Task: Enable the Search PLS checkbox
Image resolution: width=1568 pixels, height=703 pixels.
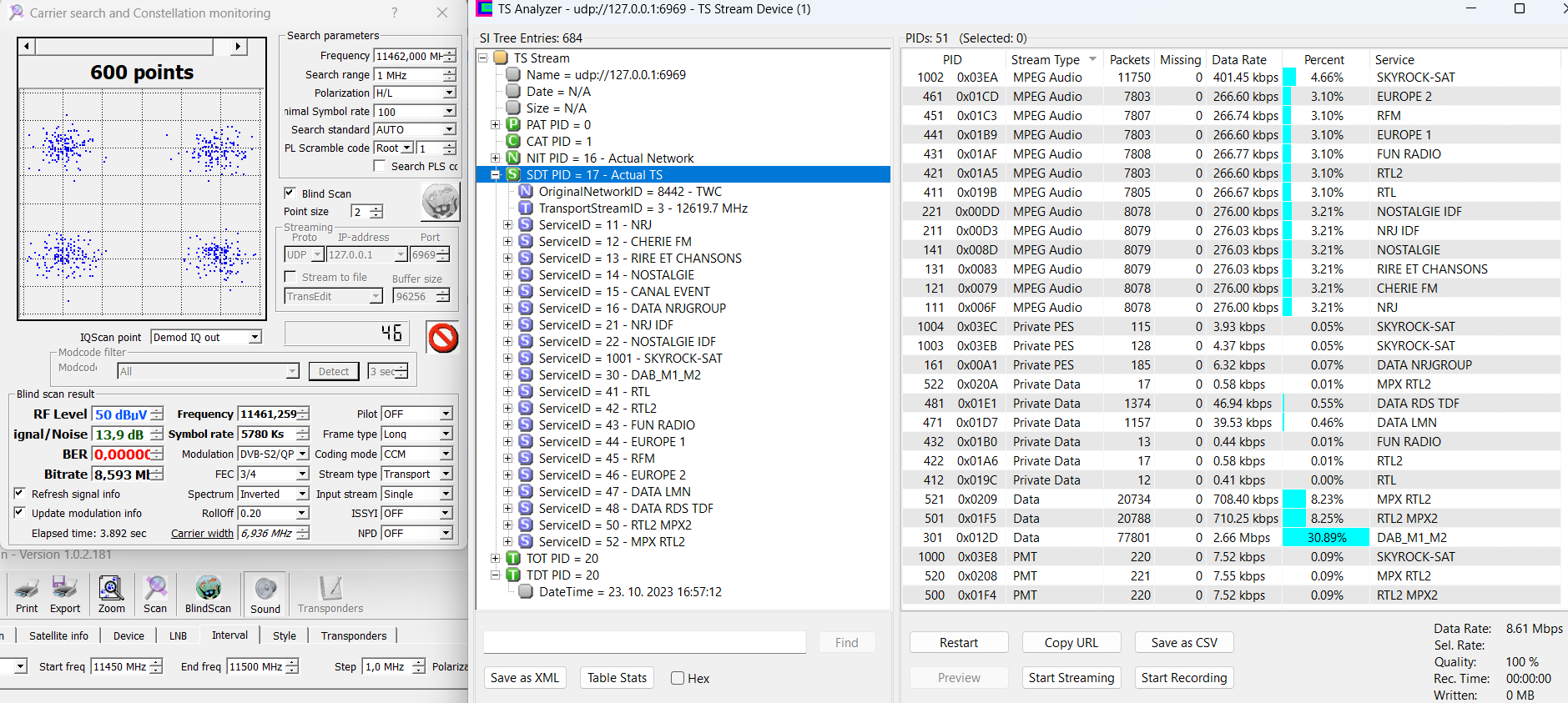Action: (380, 166)
